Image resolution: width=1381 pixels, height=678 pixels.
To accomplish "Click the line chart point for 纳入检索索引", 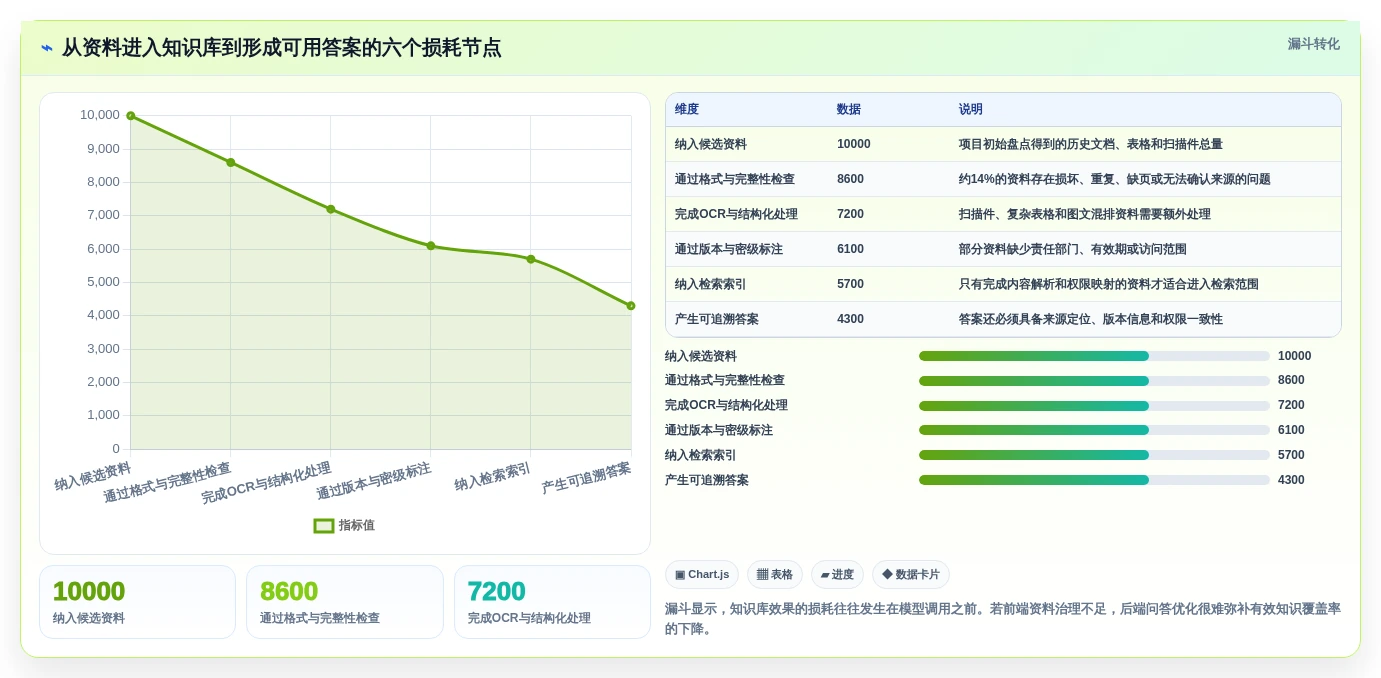I will click(530, 259).
